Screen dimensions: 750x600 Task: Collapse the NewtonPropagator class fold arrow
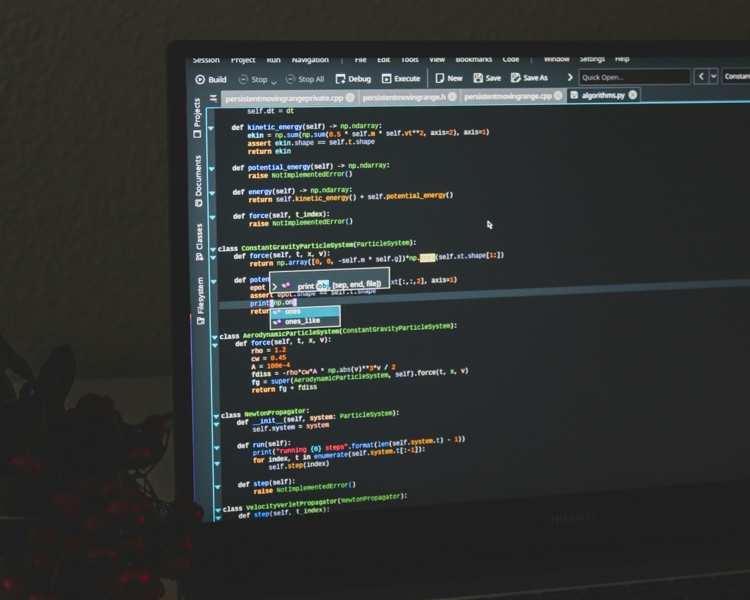[216, 417]
